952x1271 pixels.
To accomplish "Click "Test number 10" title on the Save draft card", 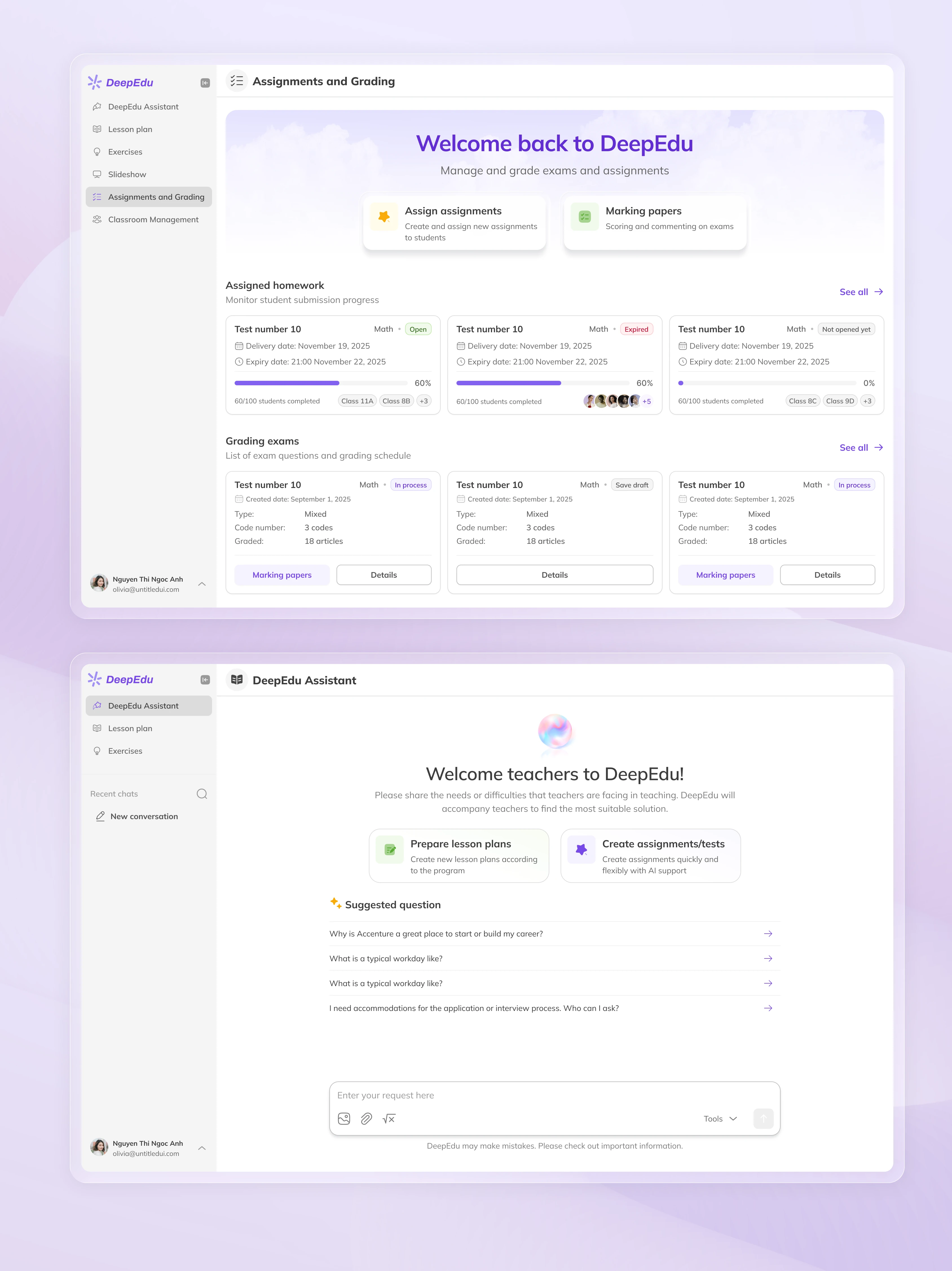I will click(490, 485).
